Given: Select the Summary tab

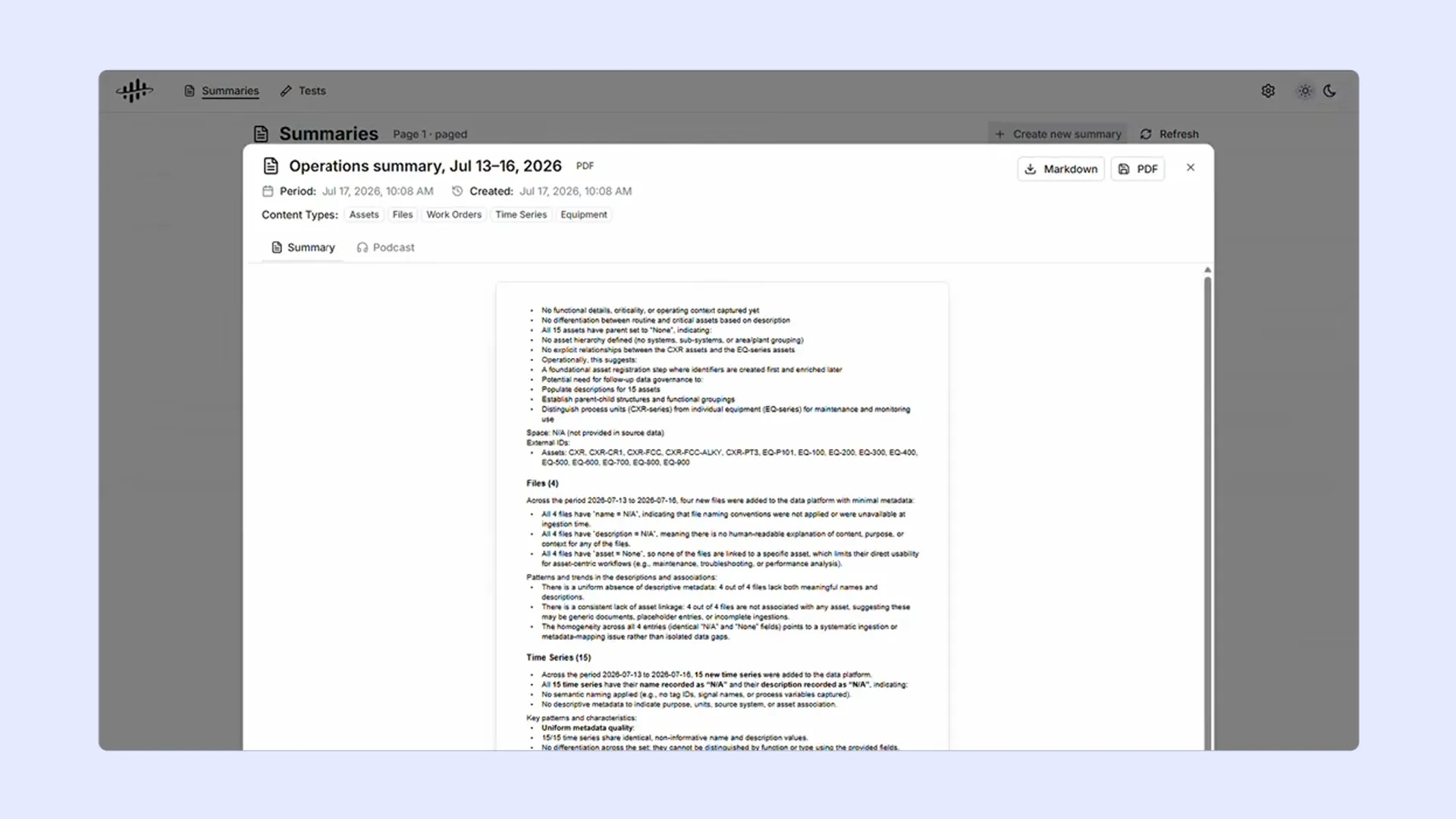Looking at the screenshot, I should coord(303,247).
